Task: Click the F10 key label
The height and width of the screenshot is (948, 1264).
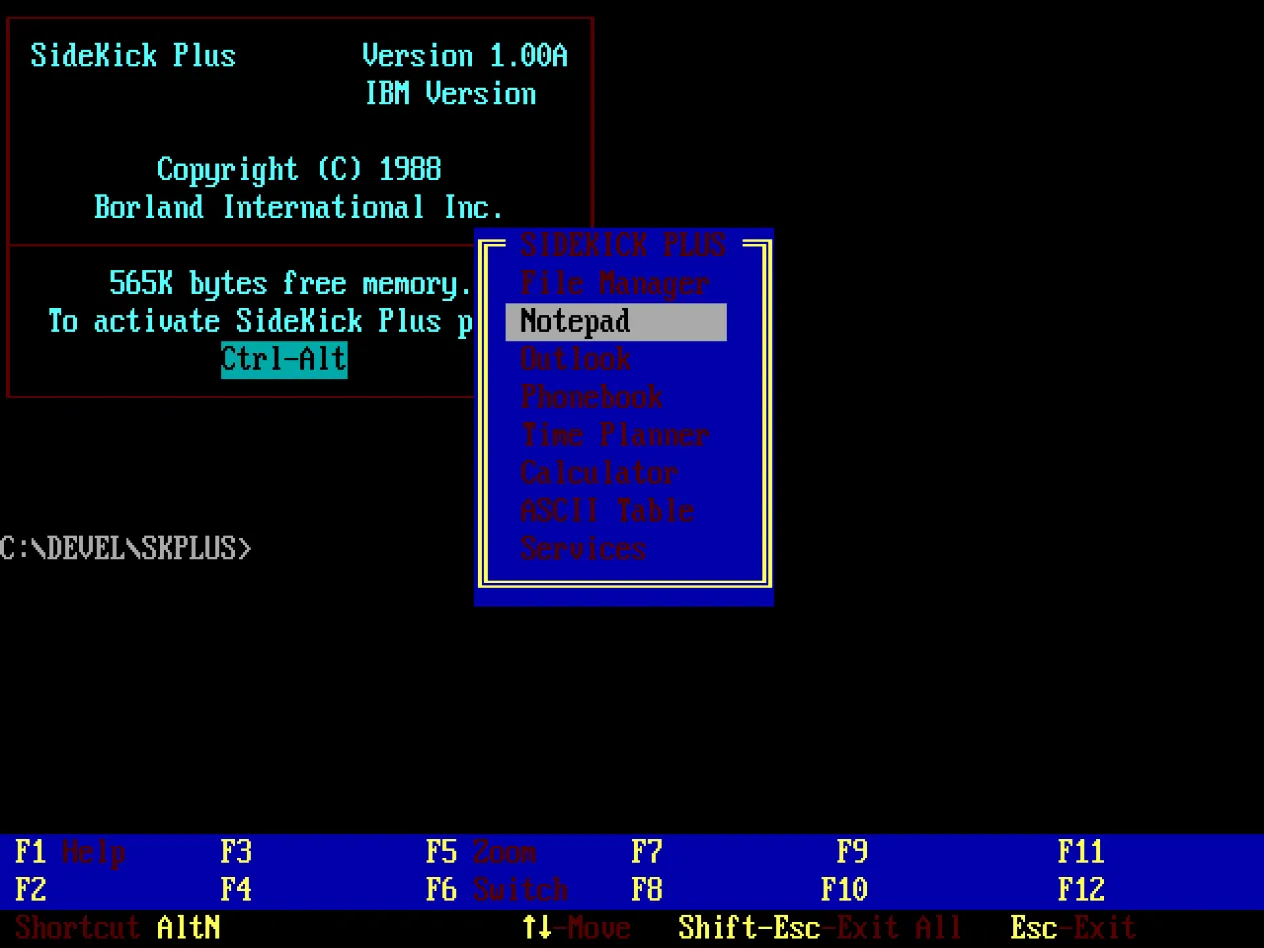Action: [844, 890]
